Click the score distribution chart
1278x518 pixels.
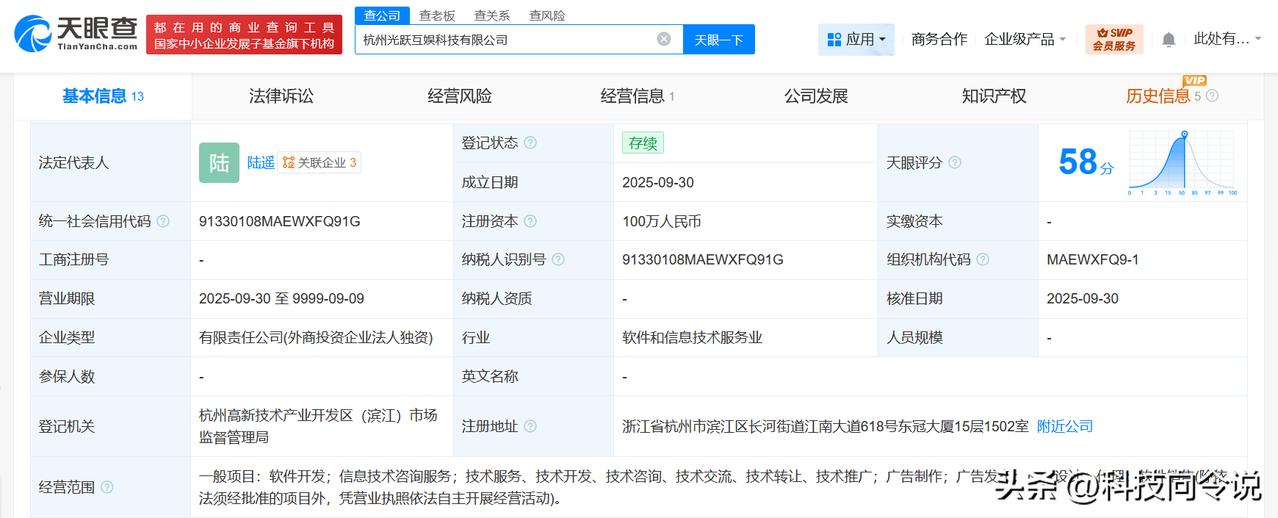[1183, 163]
